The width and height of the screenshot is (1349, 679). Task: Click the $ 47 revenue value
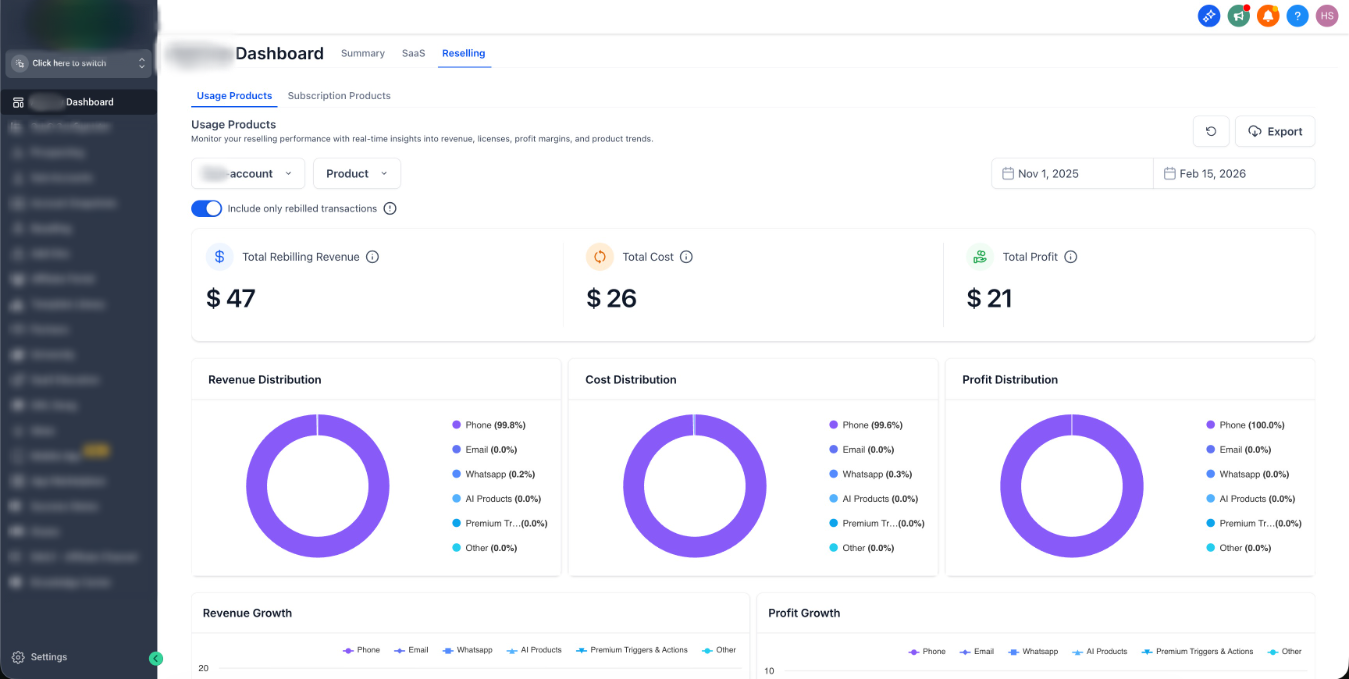coord(231,298)
